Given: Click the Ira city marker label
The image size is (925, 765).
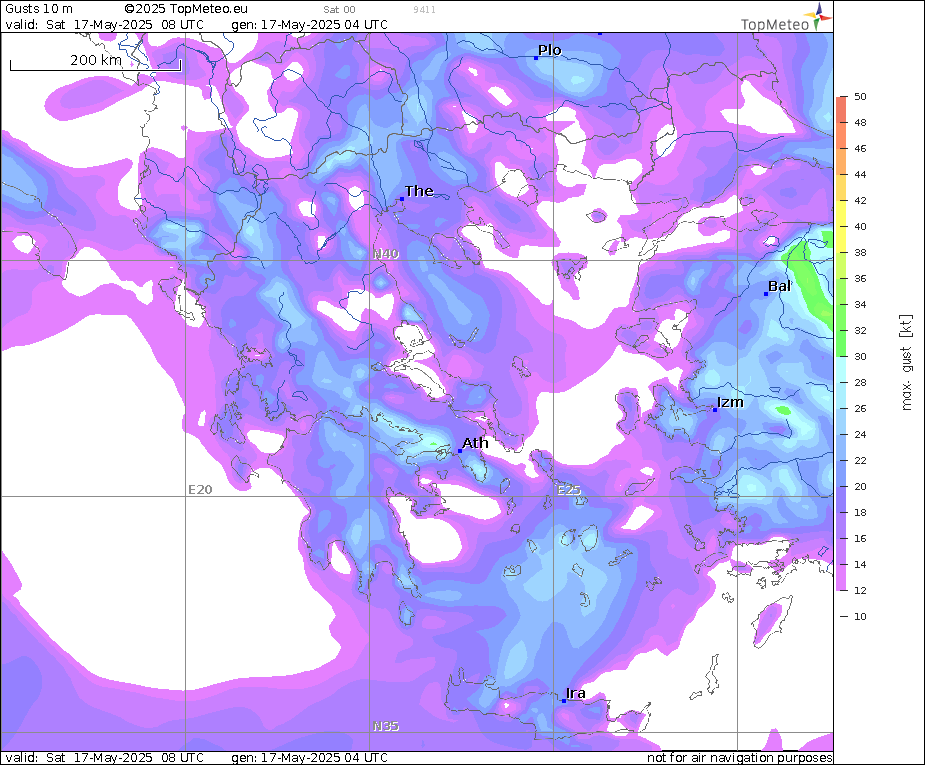Looking at the screenshot, I should tap(576, 693).
